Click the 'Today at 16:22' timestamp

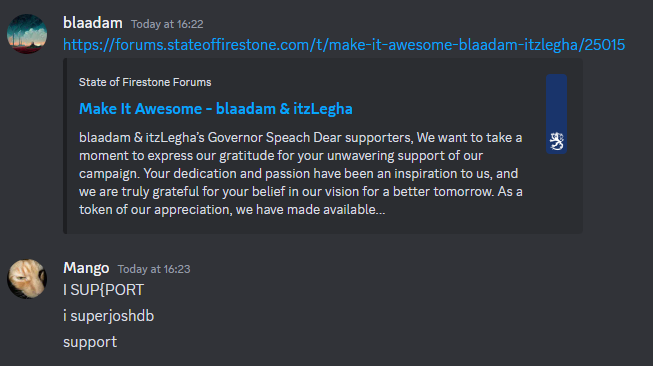(x=167, y=24)
